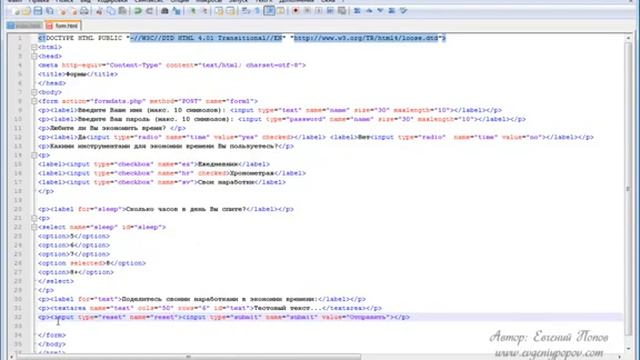Click the form action="formdata.php" line
The height and width of the screenshot is (360, 640).
(x=148, y=101)
